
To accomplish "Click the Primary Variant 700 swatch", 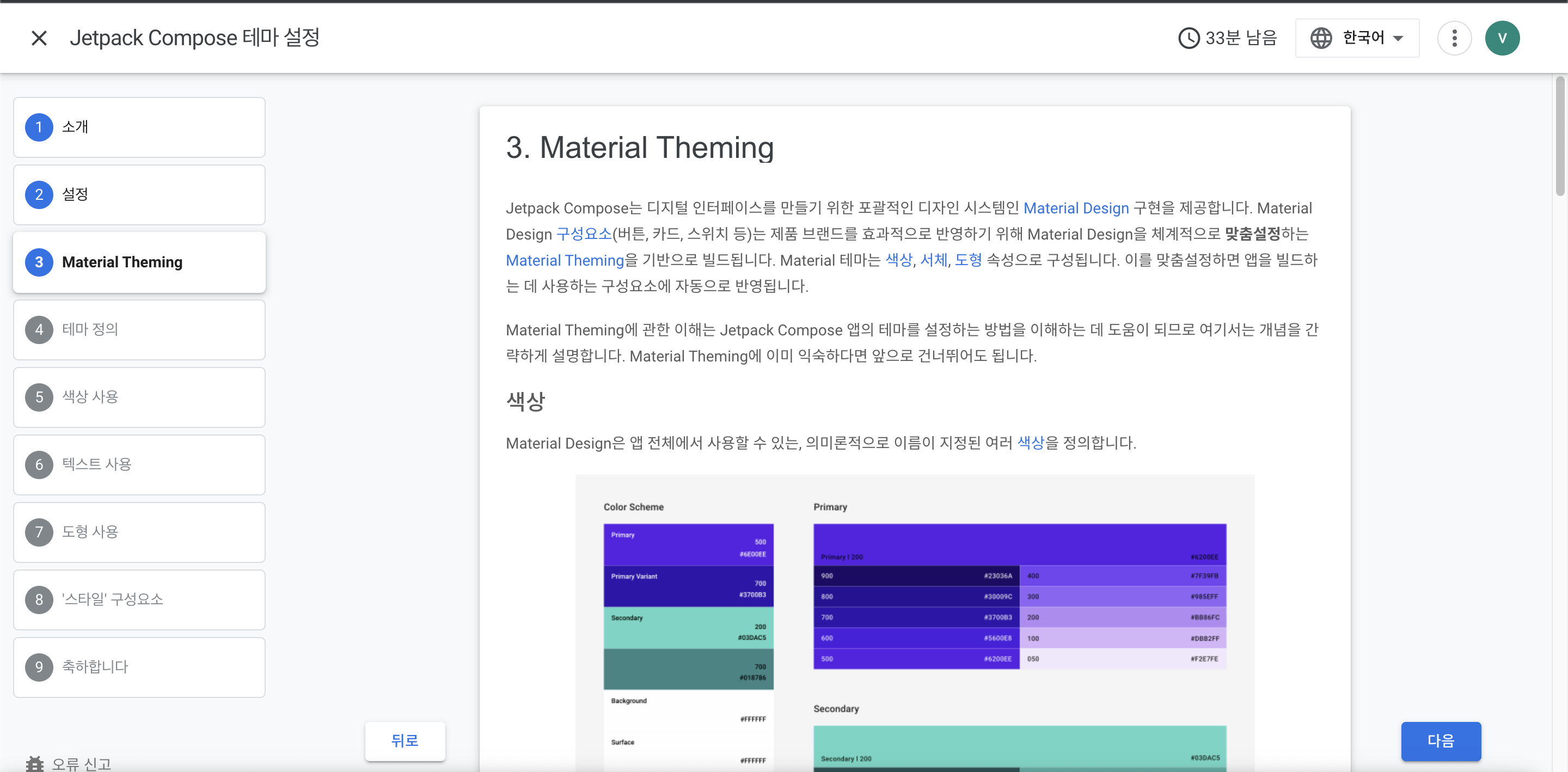I will coord(688,586).
